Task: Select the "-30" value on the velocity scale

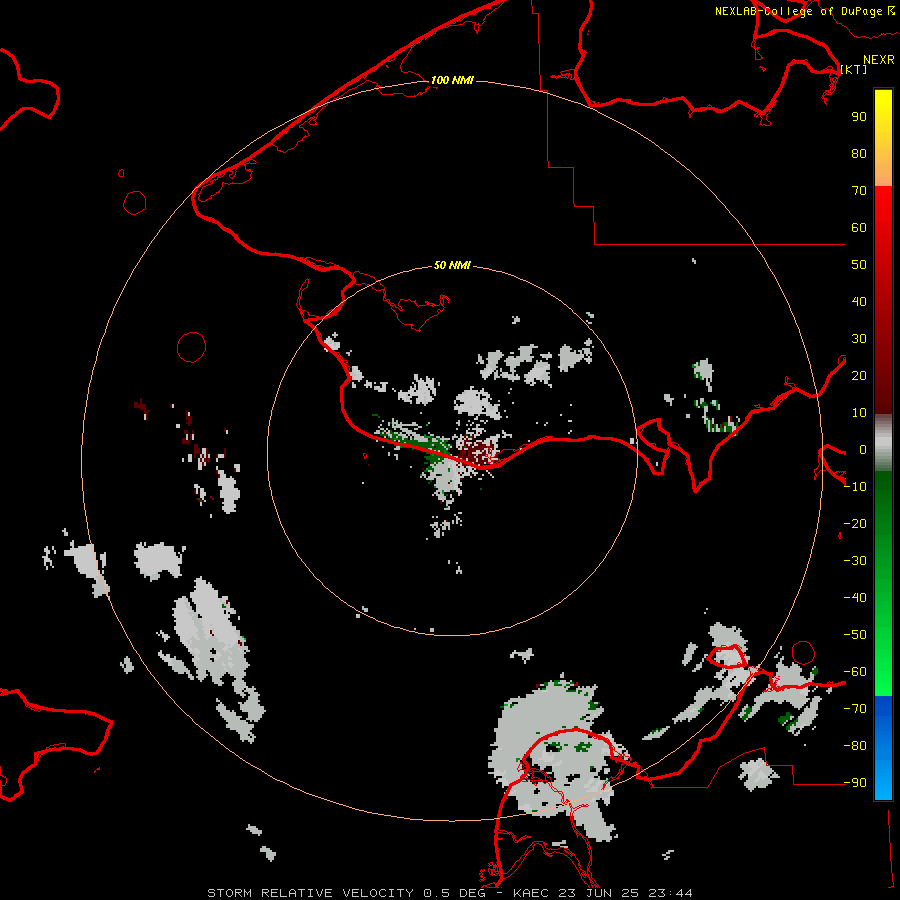Action: [x=855, y=561]
